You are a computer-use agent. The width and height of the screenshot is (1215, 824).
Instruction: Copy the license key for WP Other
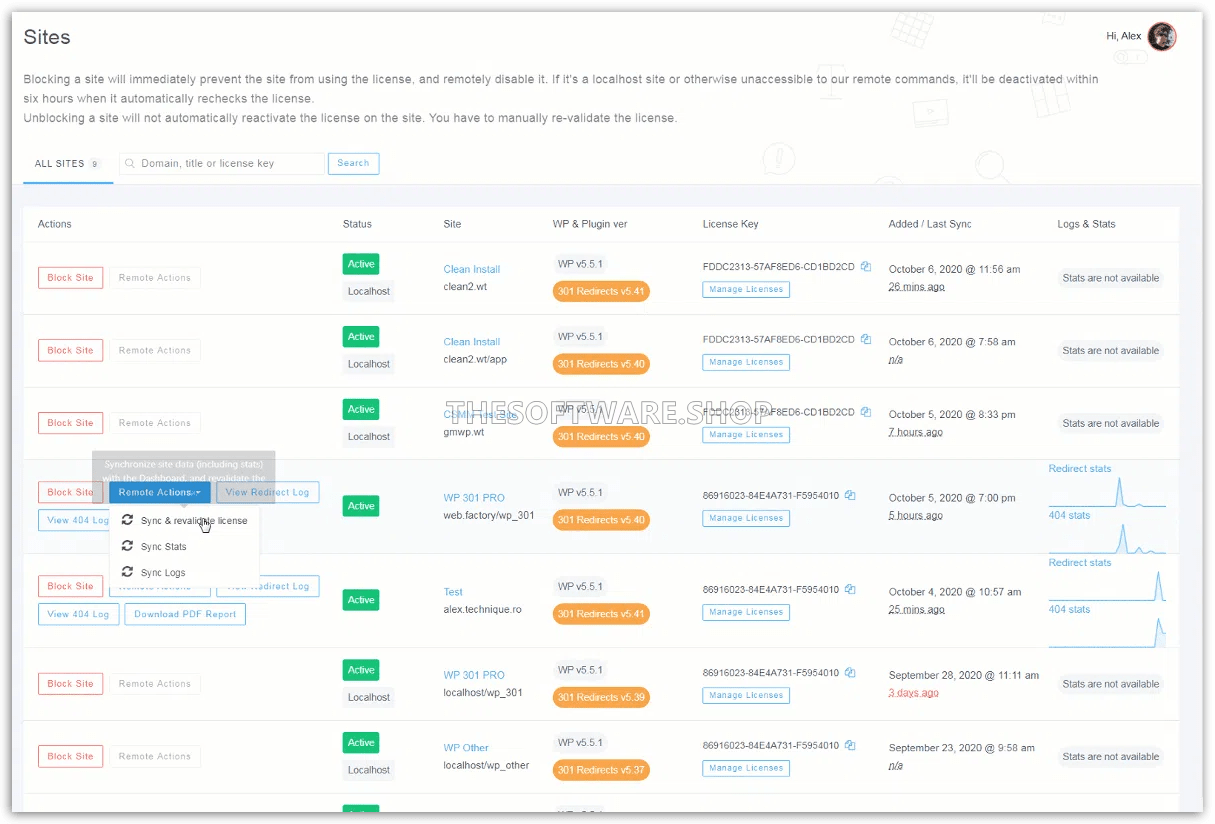[x=850, y=745]
